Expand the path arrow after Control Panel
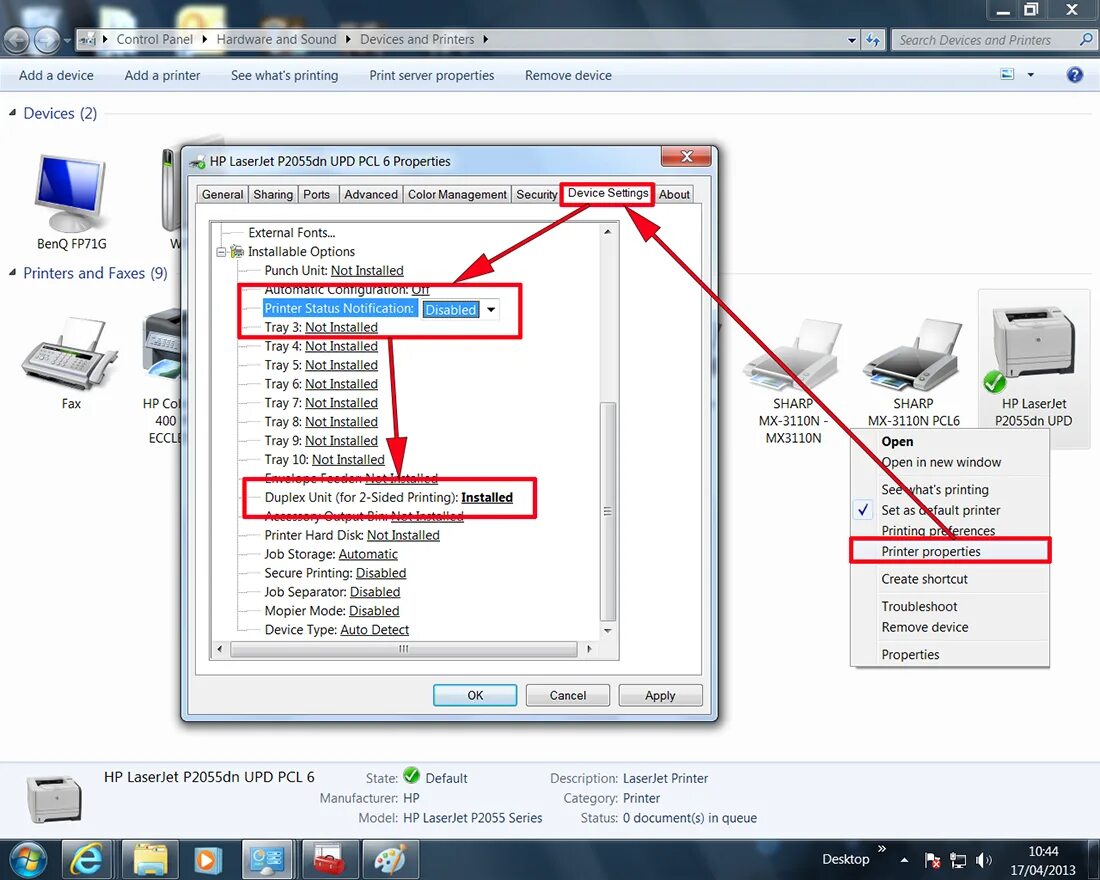1100x880 pixels. (x=204, y=39)
